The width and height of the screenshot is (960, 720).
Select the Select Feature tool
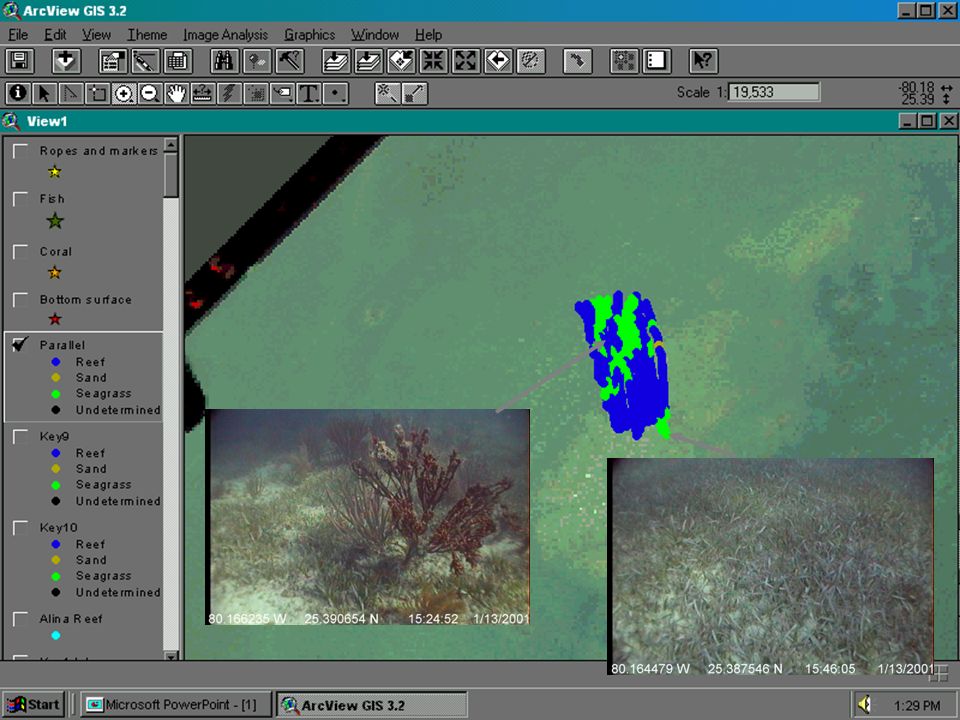click(97, 93)
